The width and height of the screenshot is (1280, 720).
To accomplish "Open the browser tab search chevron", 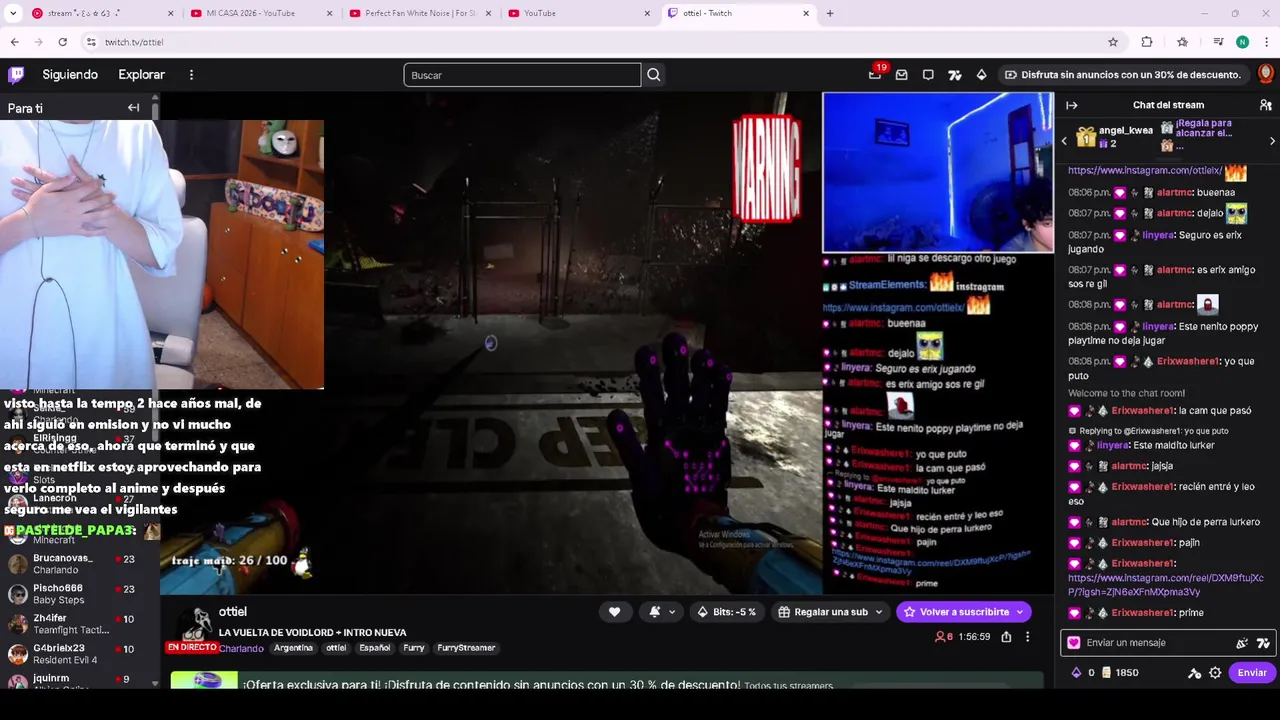I will pos(12,13).
